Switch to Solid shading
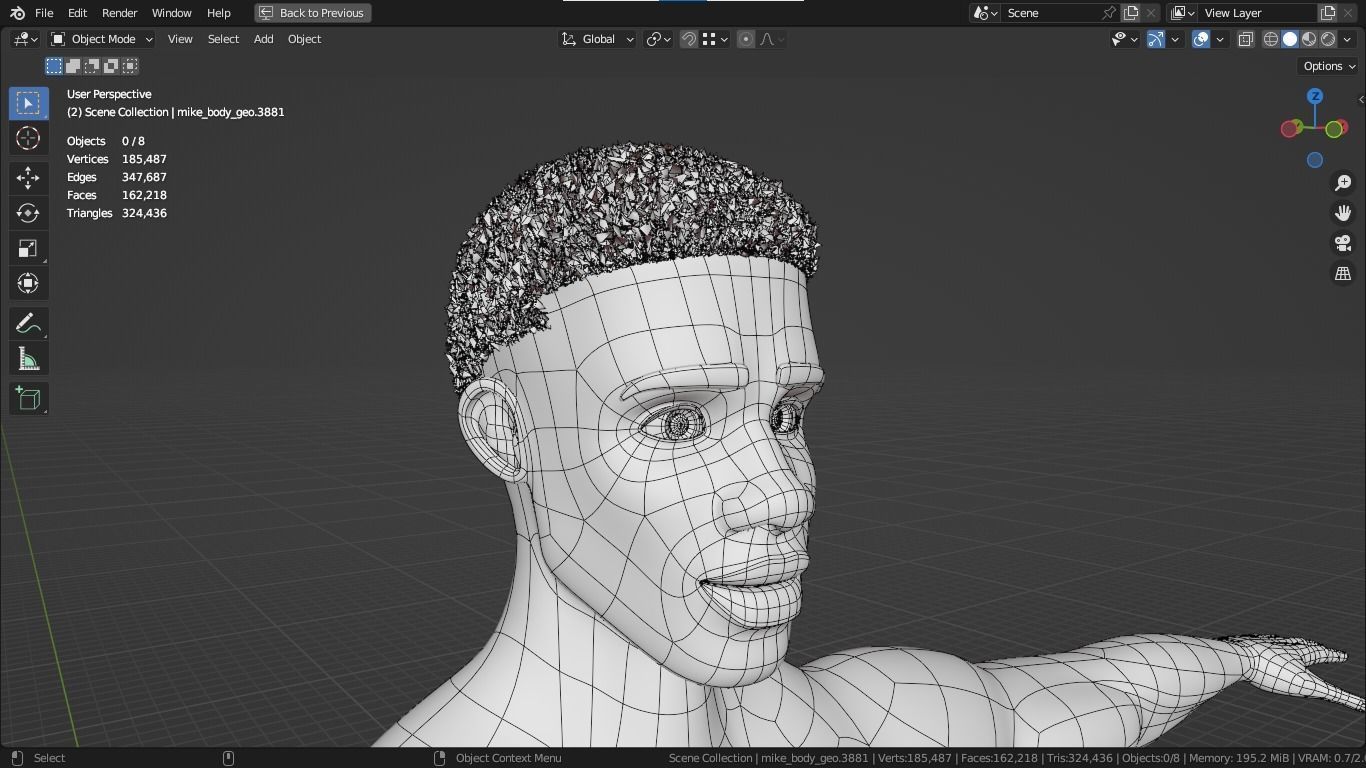This screenshot has height=768, width=1366. 1290,39
